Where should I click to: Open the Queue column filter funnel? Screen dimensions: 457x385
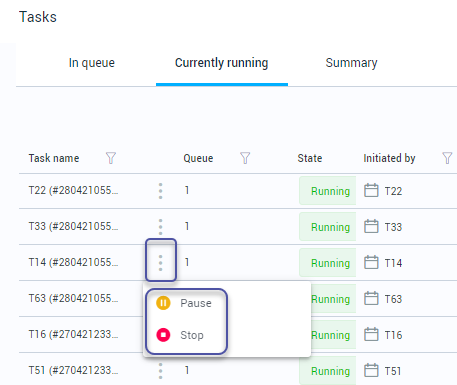(x=245, y=158)
